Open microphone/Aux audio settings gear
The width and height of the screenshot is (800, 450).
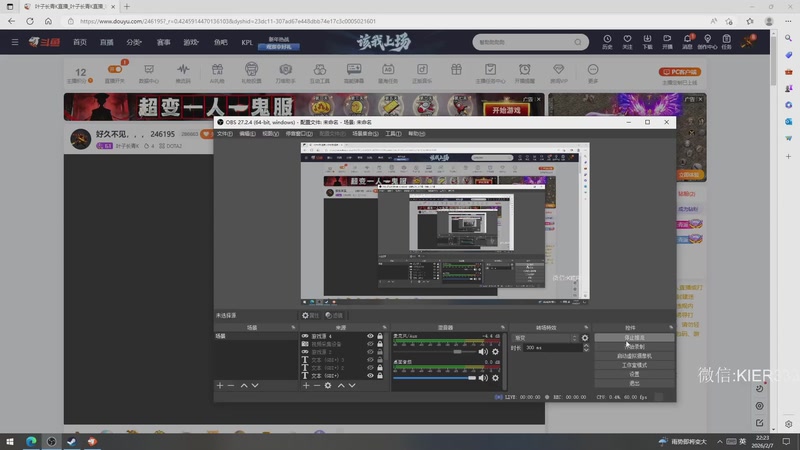(495, 352)
